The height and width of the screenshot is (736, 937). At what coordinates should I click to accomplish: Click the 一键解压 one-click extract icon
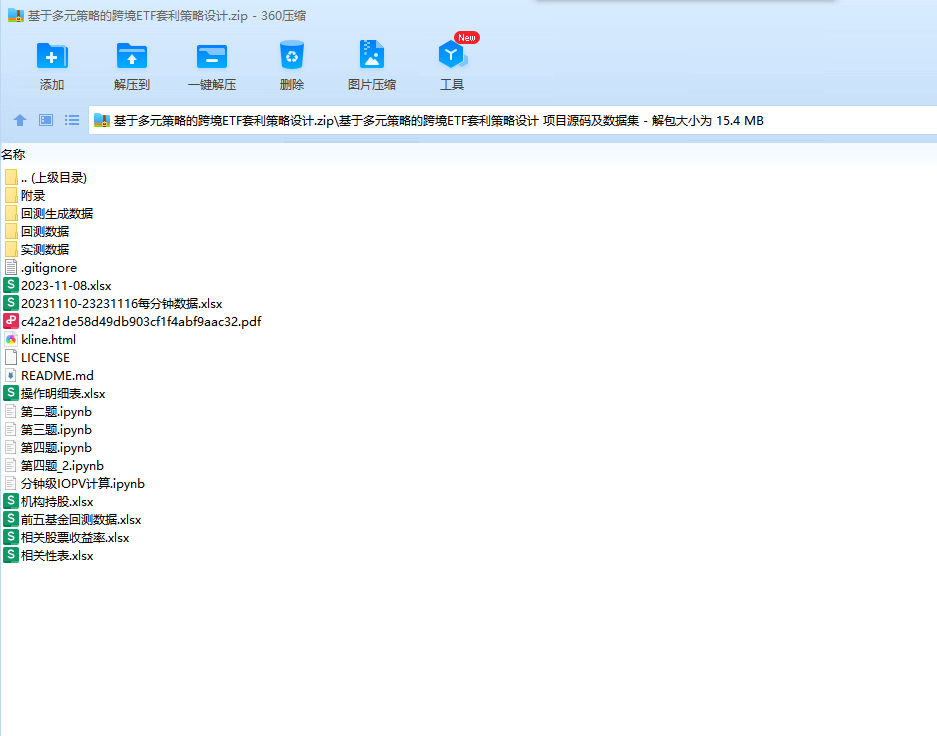212,57
